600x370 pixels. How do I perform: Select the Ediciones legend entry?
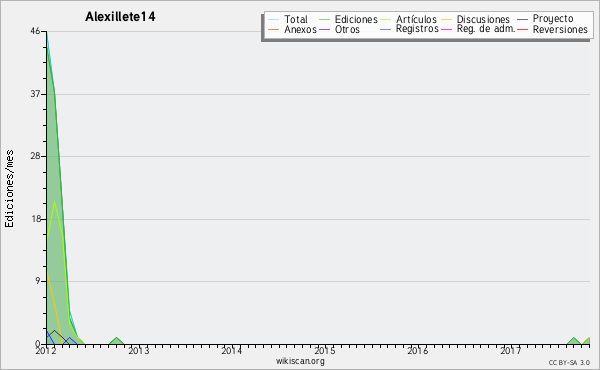click(x=356, y=19)
